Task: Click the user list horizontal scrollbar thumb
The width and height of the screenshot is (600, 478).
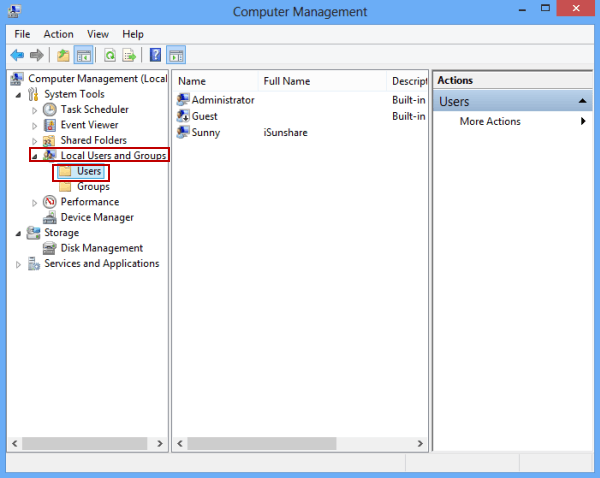Action: [262, 443]
